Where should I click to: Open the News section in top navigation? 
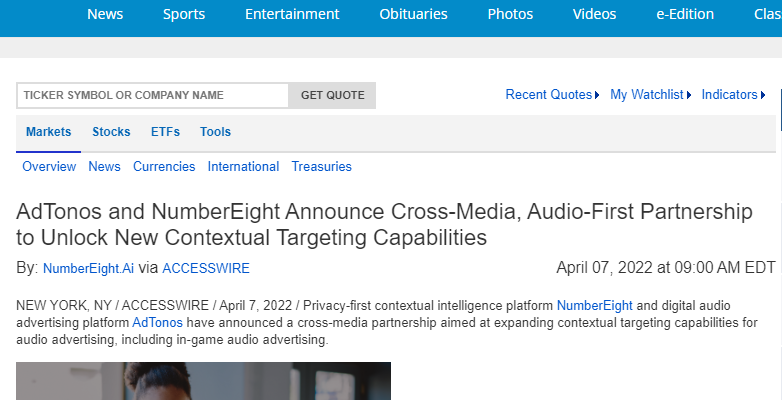coord(105,14)
